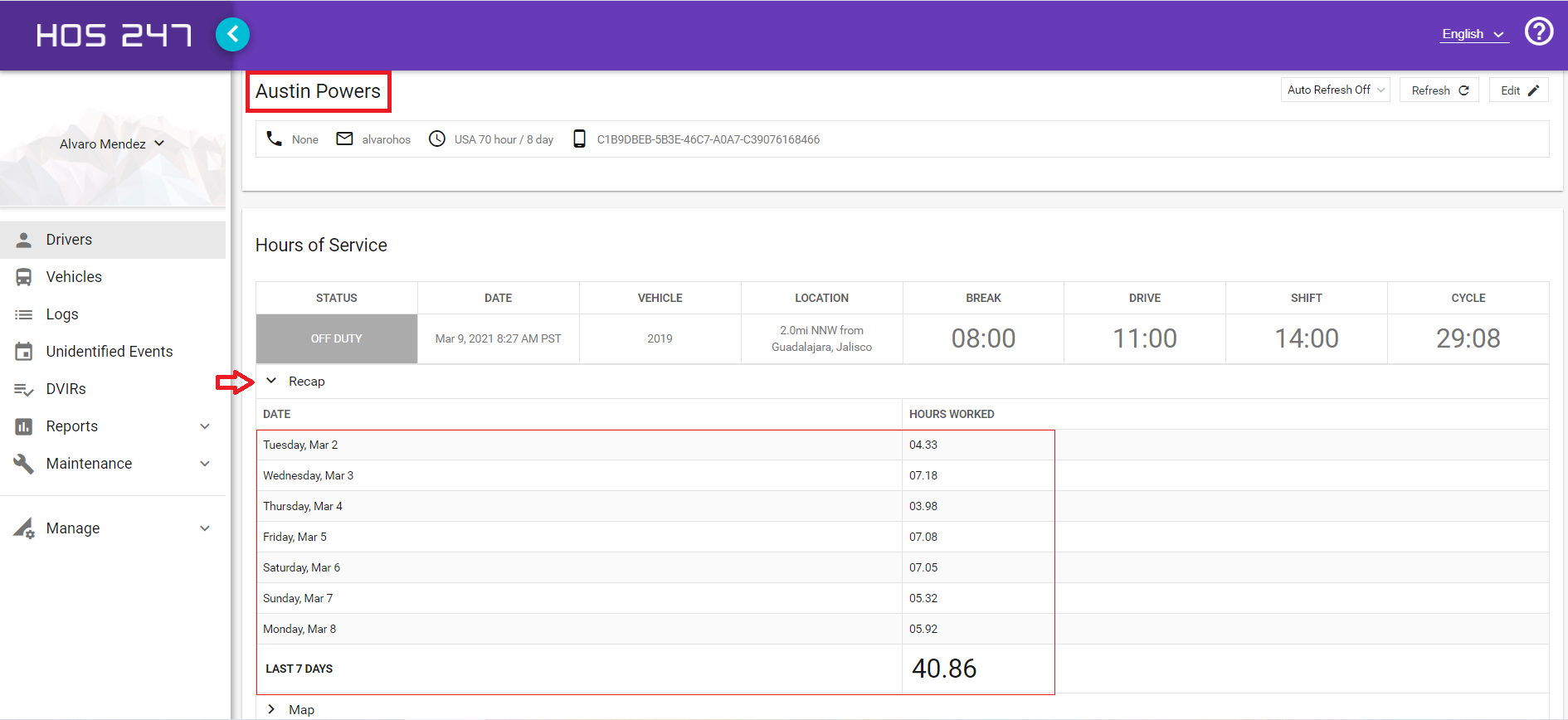The height and width of the screenshot is (720, 1568).
Task: Expand the Reports submenu chevron
Action: (205, 426)
